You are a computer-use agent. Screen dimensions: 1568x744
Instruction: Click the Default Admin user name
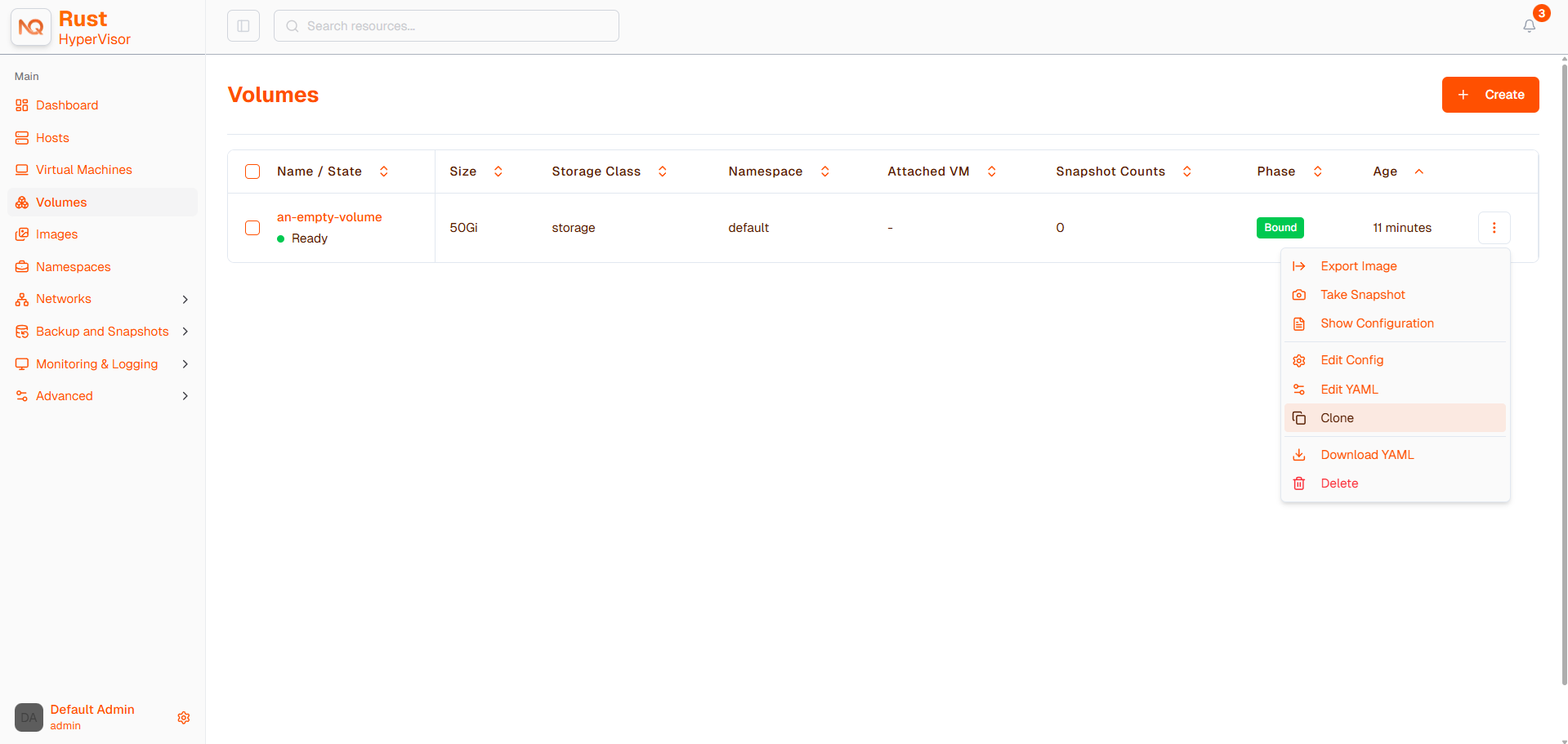pyautogui.click(x=92, y=710)
